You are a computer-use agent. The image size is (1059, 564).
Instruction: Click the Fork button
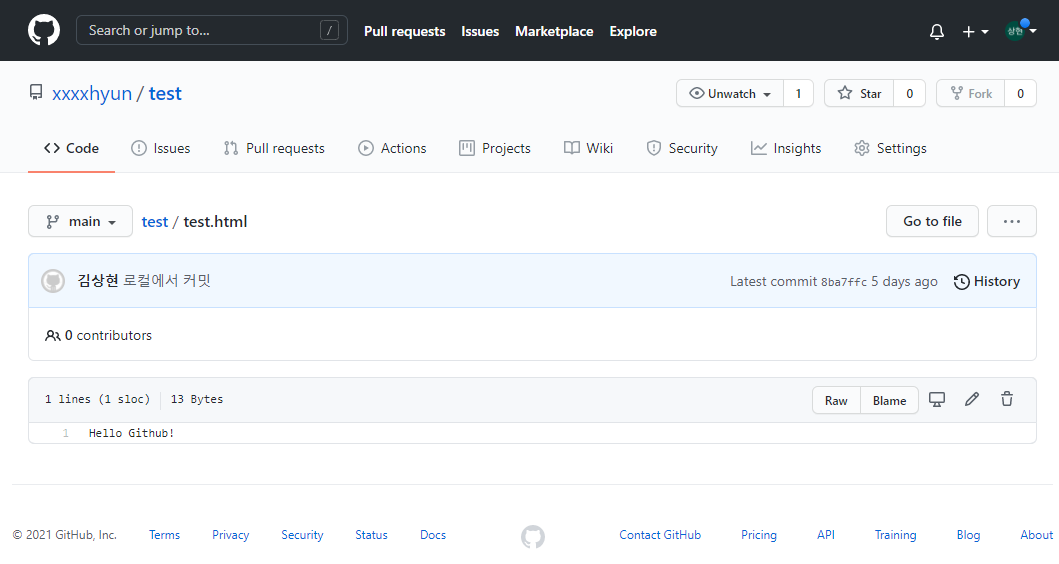(971, 93)
